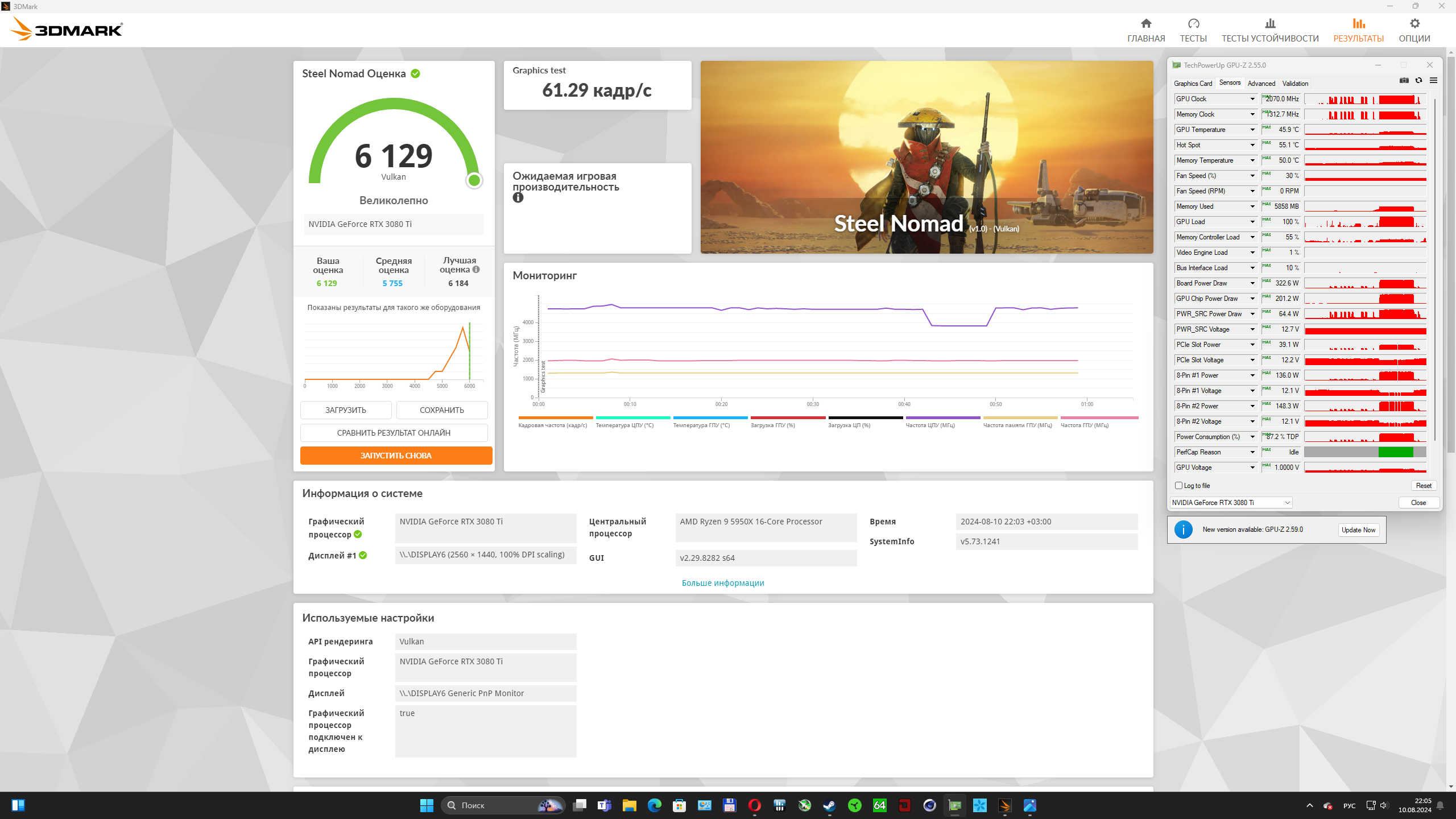Click Update Now button in GPU-Z
The width and height of the screenshot is (1456, 819).
[1358, 530]
